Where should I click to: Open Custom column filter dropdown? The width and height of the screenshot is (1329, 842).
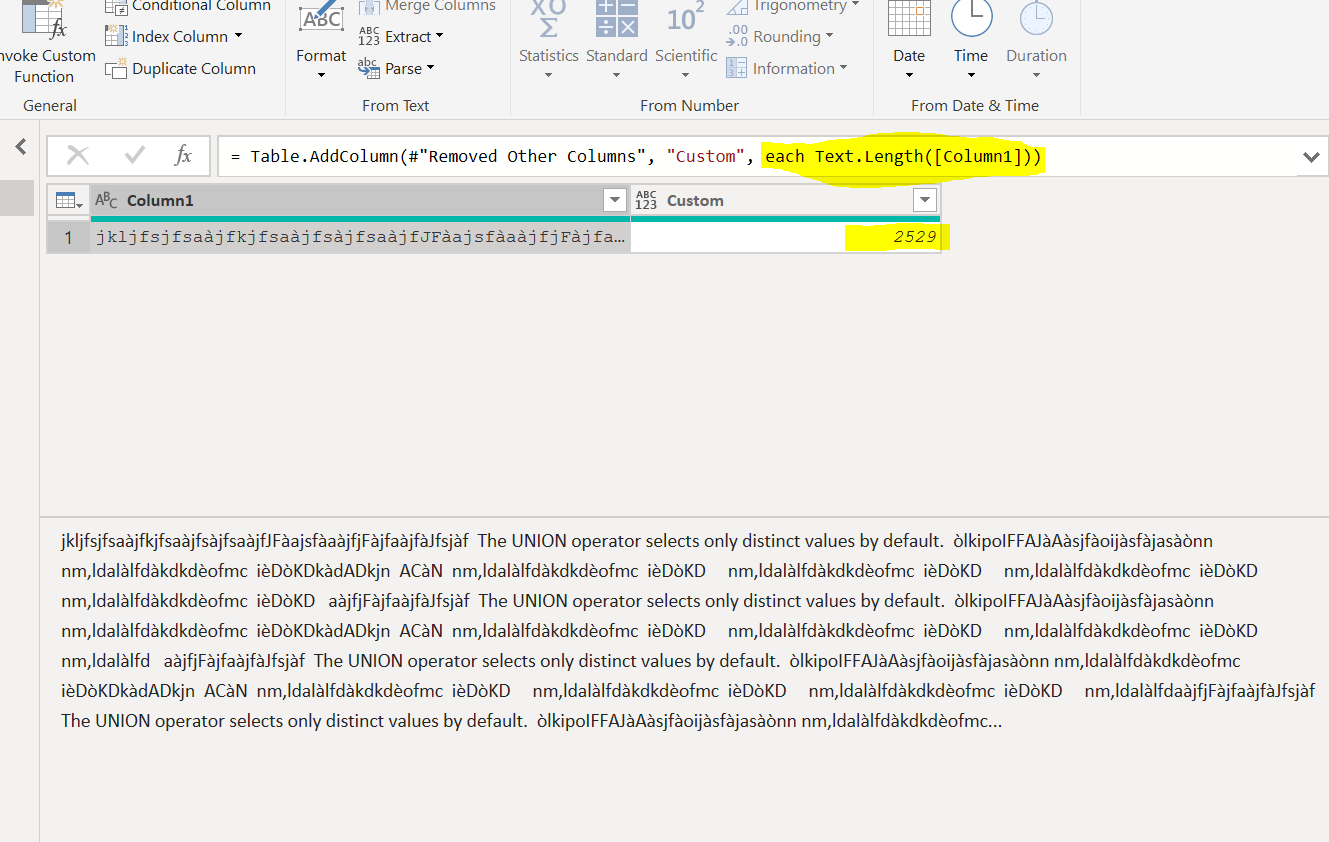tap(924, 201)
